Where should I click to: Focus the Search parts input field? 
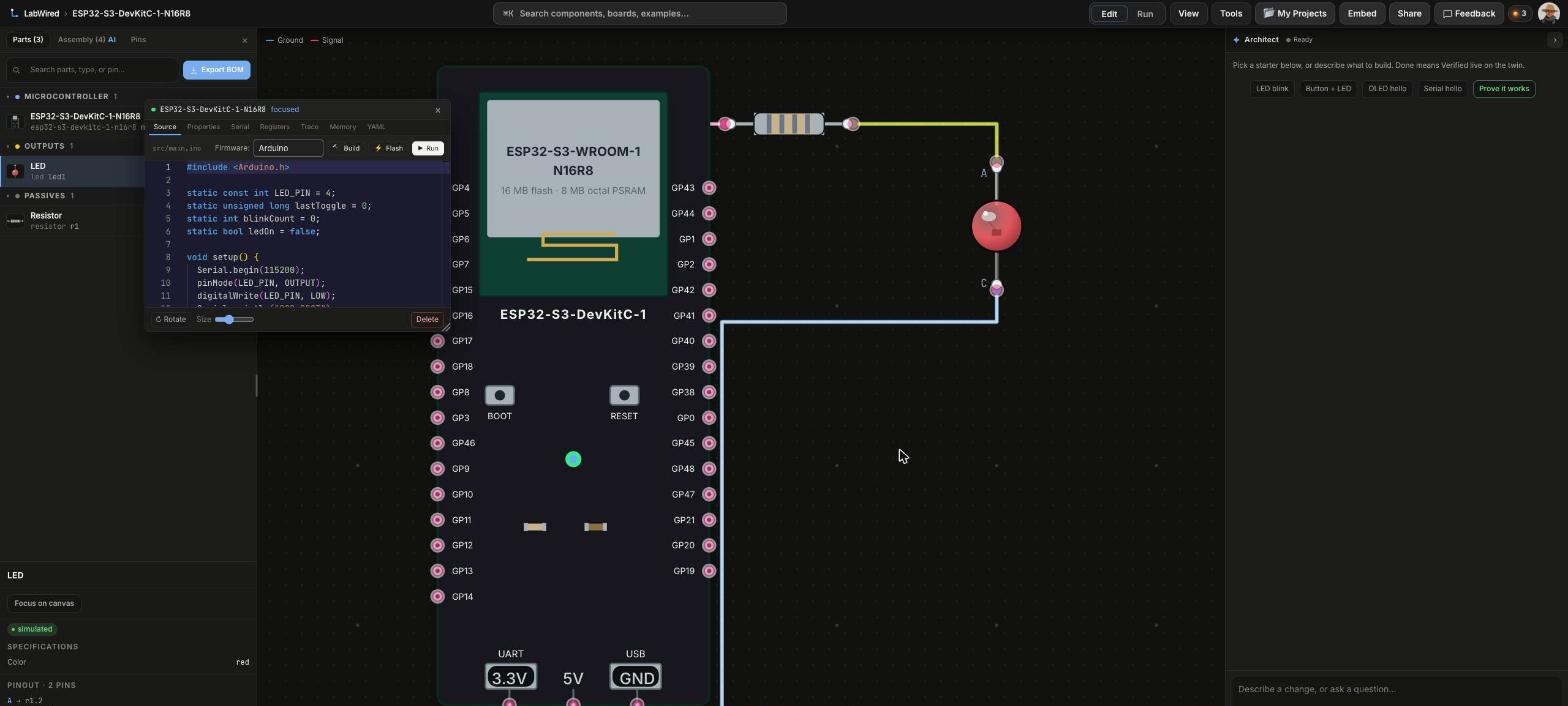(92, 70)
